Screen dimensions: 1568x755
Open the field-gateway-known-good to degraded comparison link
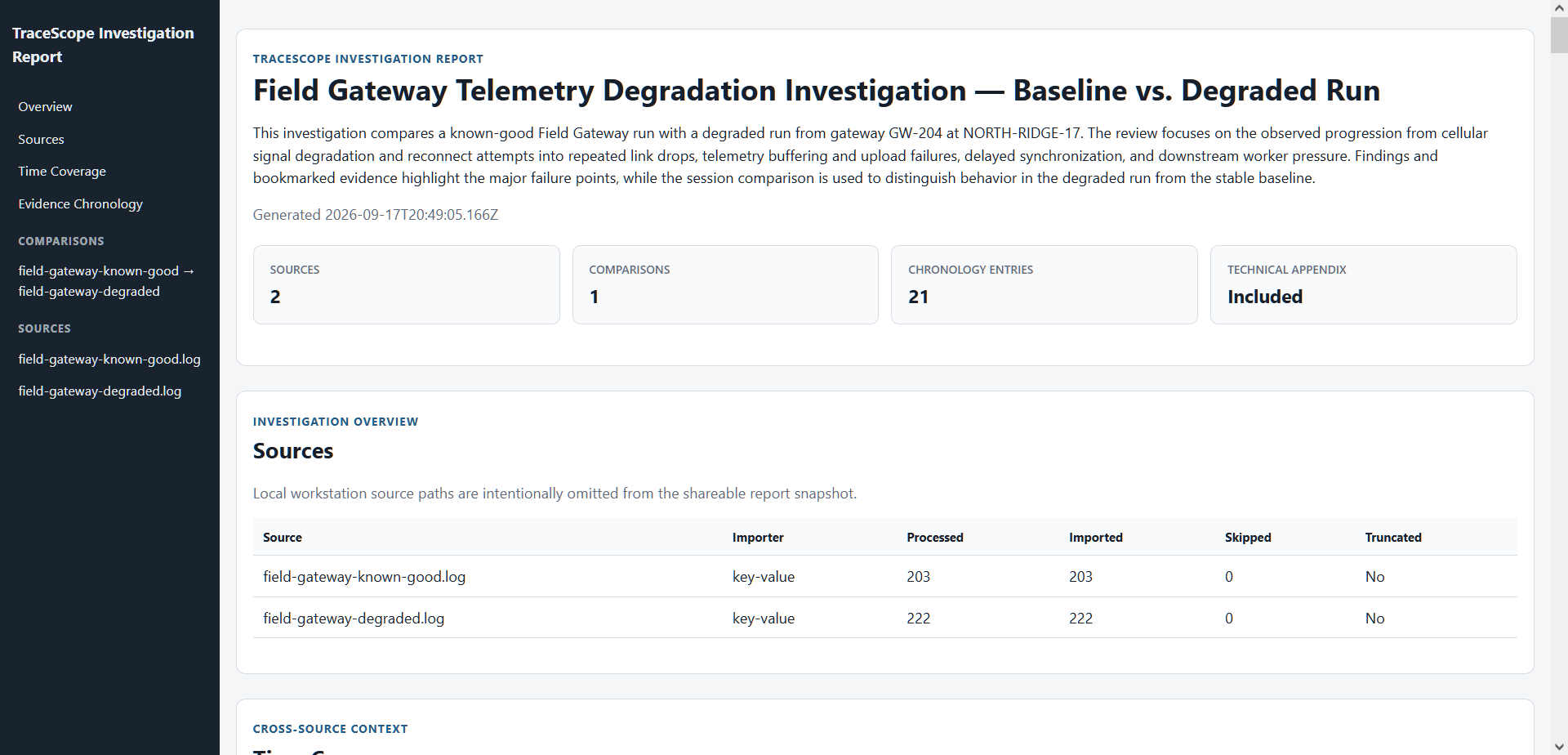106,281
